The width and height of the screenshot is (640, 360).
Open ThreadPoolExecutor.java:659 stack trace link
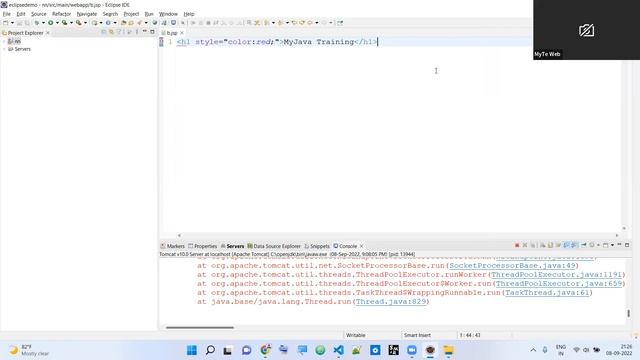pos(559,284)
